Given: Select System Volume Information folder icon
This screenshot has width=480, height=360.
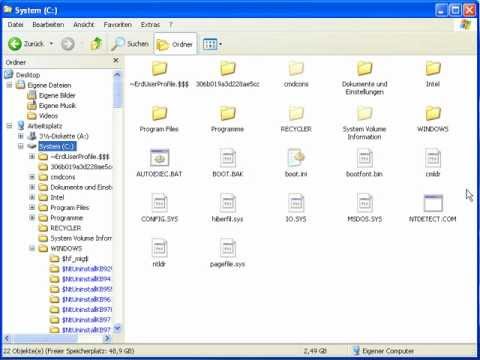Looking at the screenshot, I should click(x=364, y=113).
